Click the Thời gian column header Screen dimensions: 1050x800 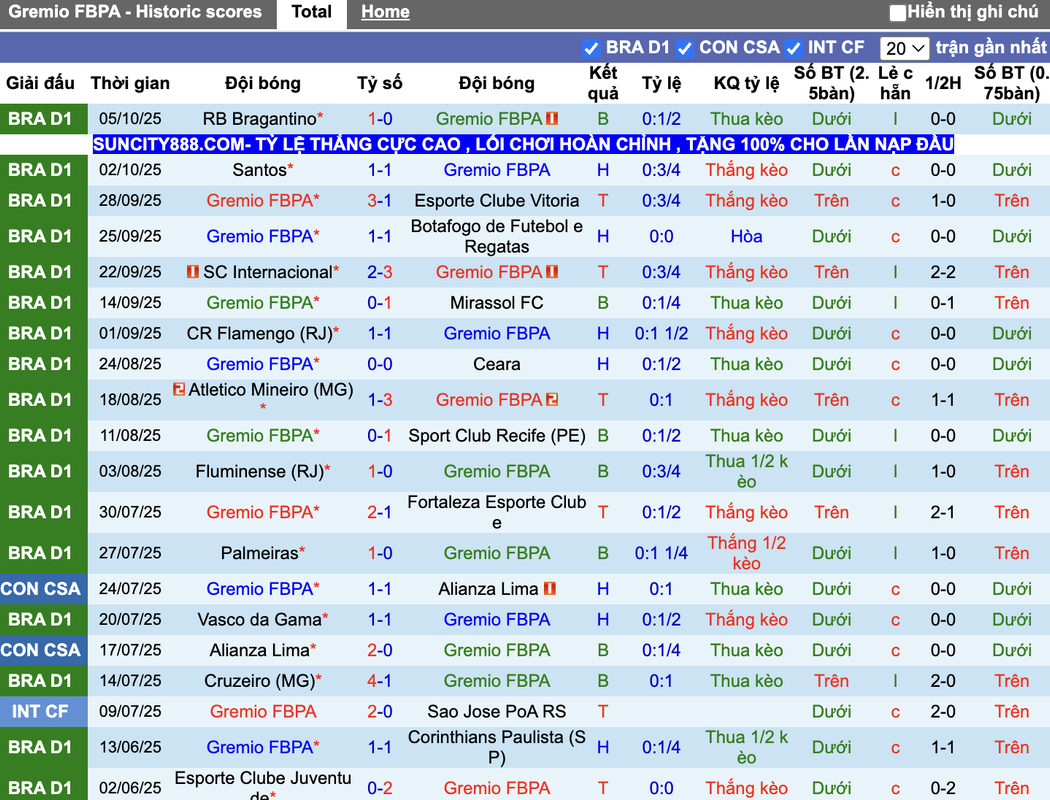point(130,83)
